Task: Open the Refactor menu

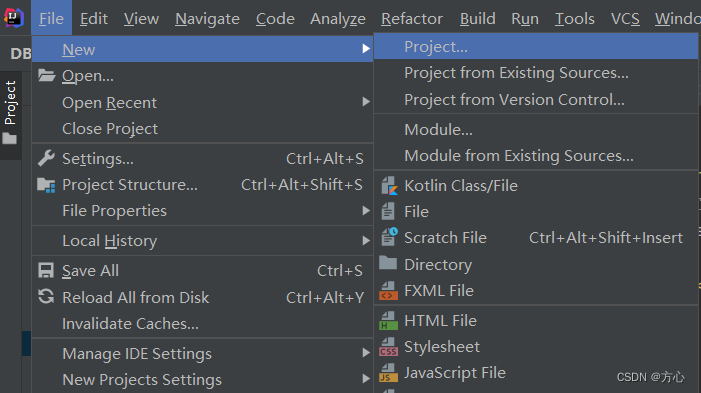Action: 412,19
